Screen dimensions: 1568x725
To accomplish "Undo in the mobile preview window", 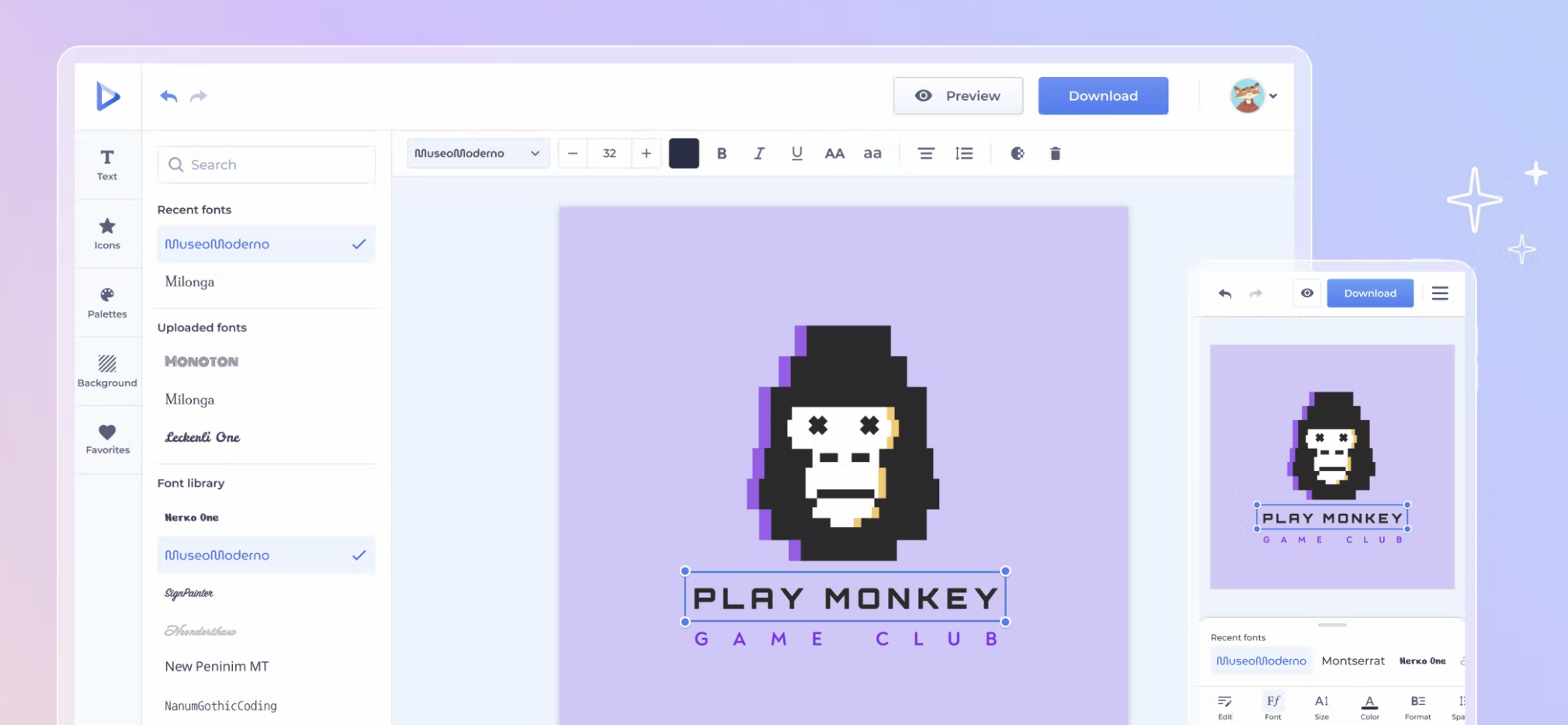I will (x=1225, y=293).
